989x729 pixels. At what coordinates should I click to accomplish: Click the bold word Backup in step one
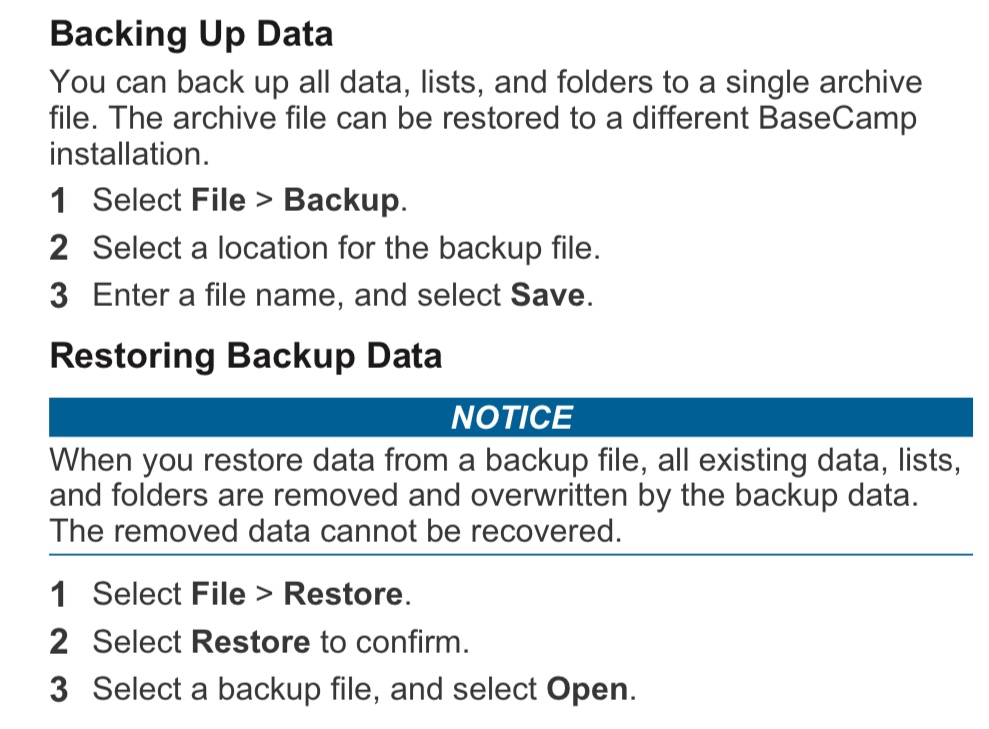tap(341, 201)
